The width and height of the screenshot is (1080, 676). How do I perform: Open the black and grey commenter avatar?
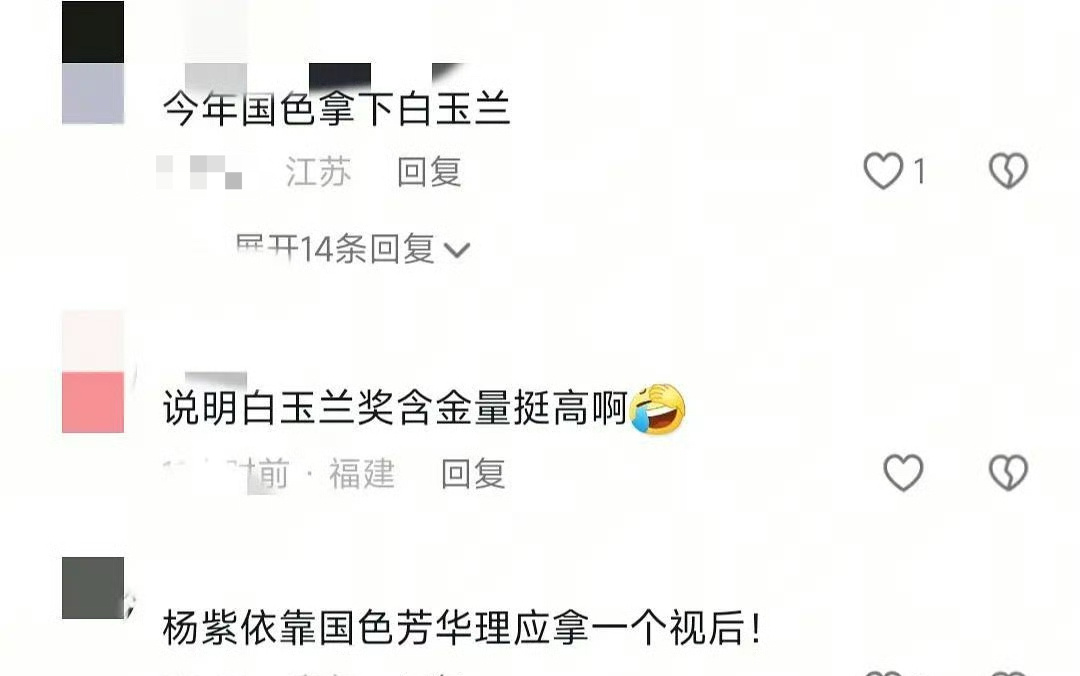click(x=93, y=63)
